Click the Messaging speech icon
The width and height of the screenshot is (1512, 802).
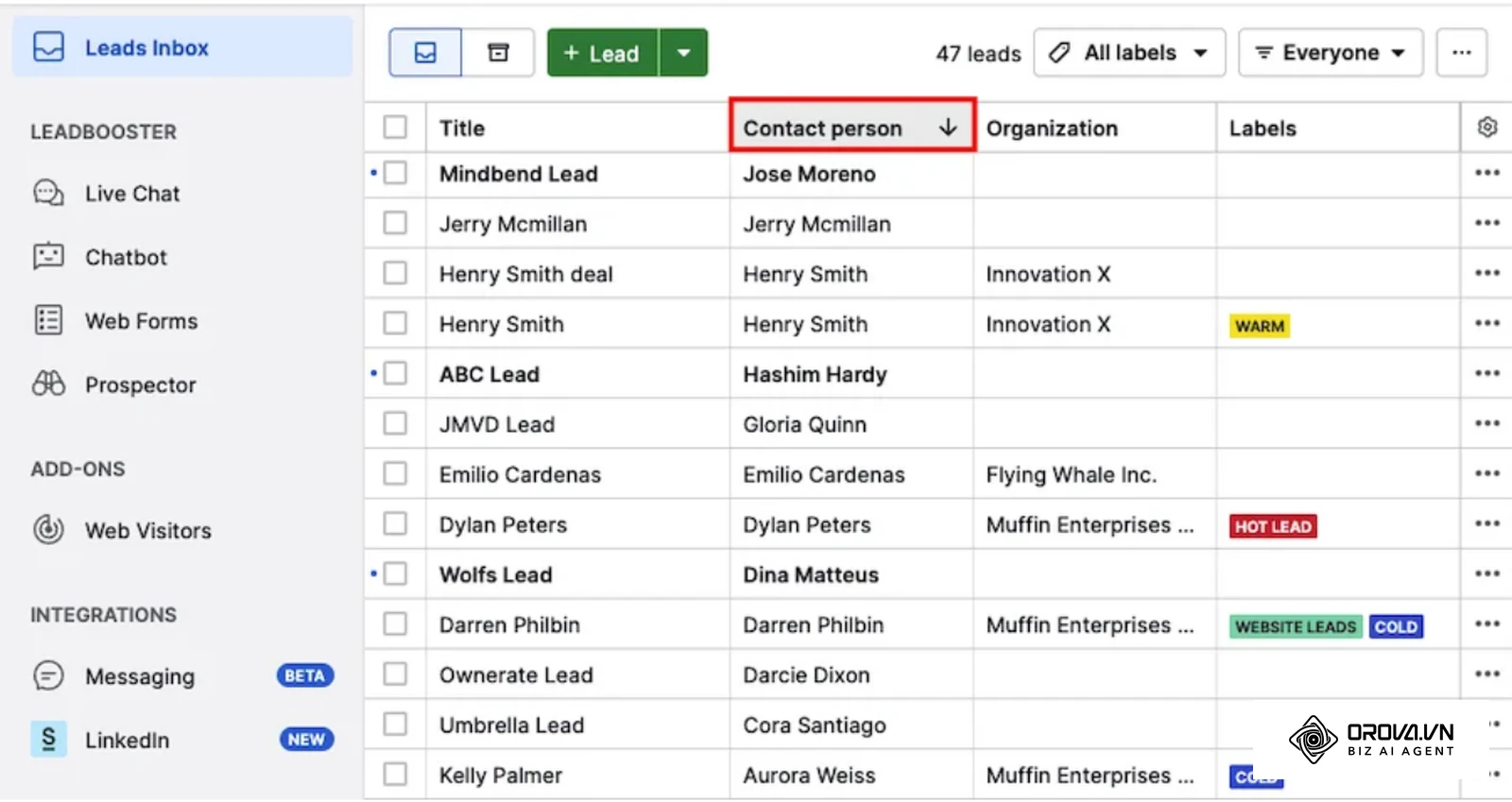pyautogui.click(x=48, y=675)
